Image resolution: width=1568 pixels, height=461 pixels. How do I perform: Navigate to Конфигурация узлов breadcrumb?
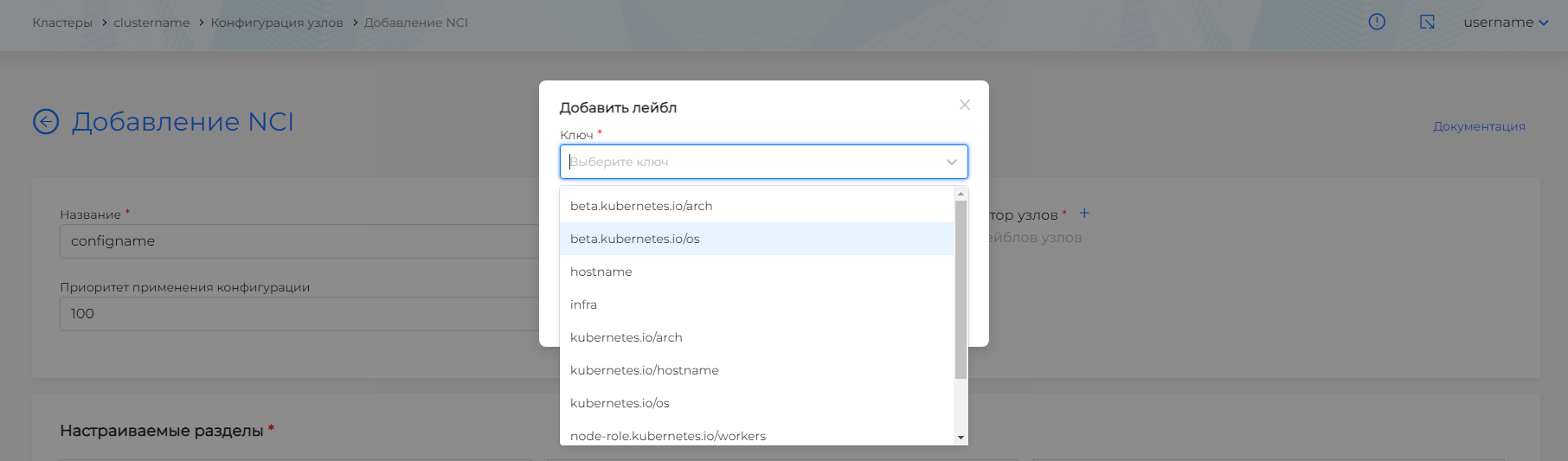pyautogui.click(x=277, y=22)
